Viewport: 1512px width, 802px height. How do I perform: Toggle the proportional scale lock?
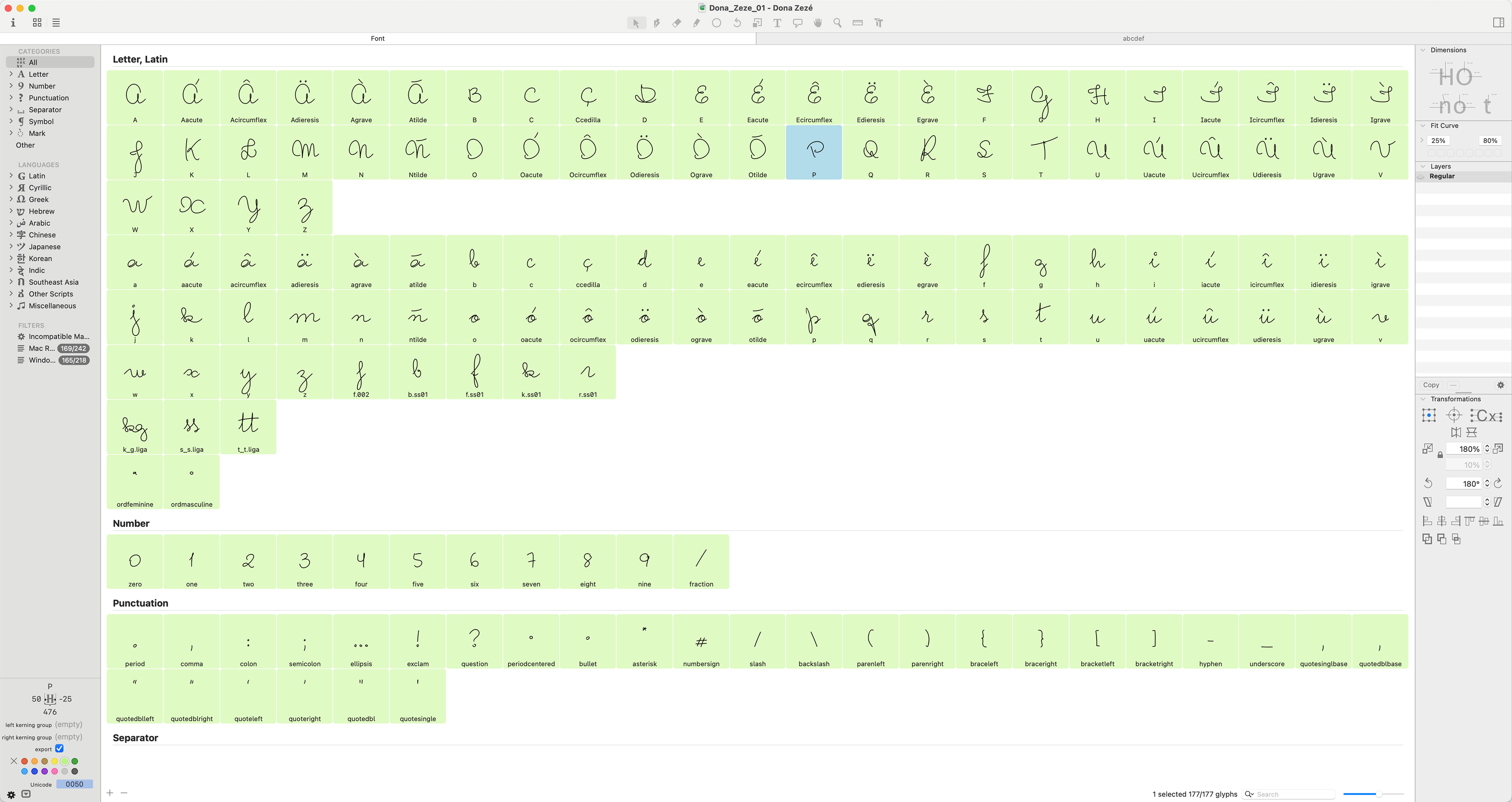pyautogui.click(x=1440, y=455)
